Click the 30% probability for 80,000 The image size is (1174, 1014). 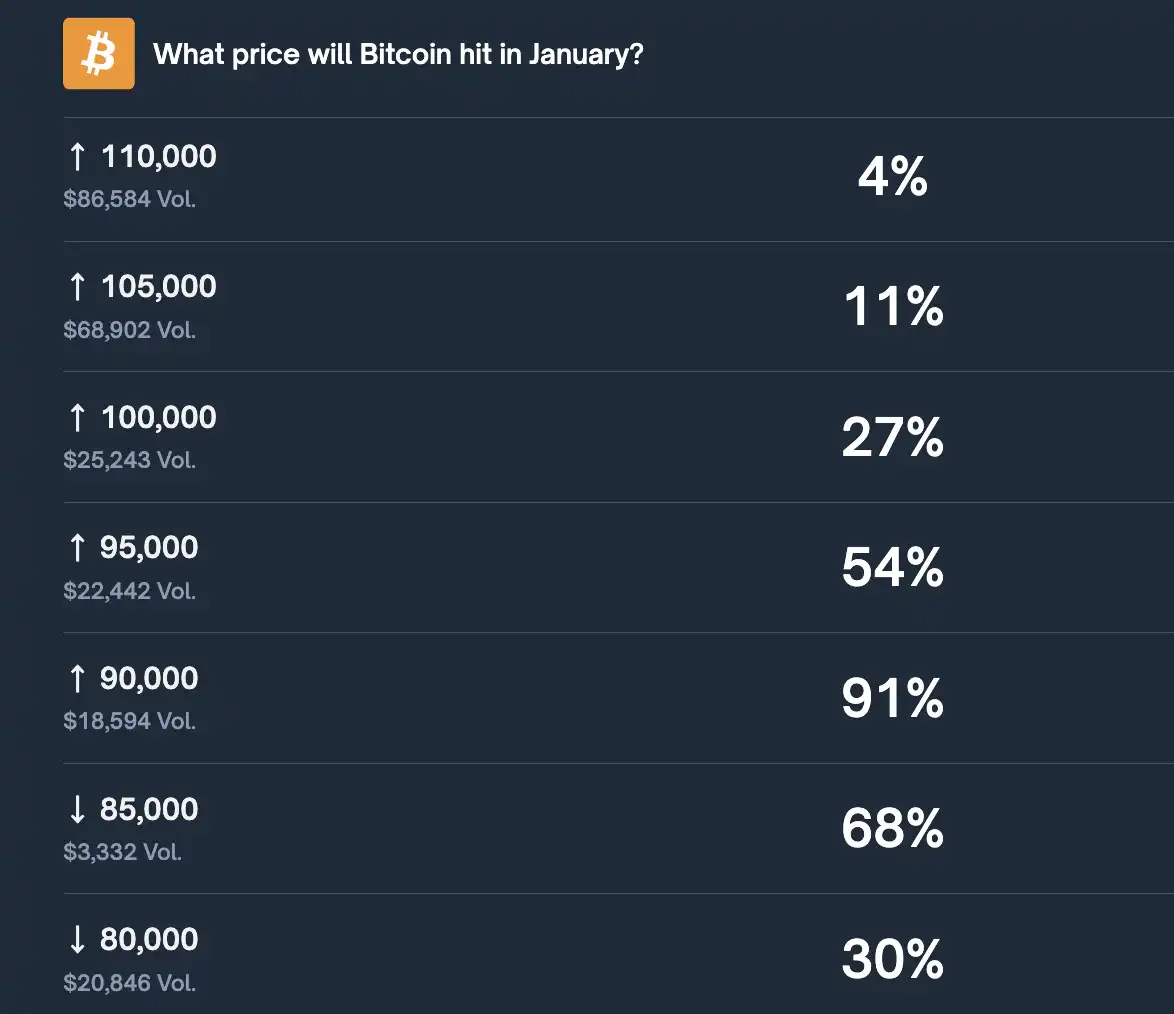[x=891, y=960]
